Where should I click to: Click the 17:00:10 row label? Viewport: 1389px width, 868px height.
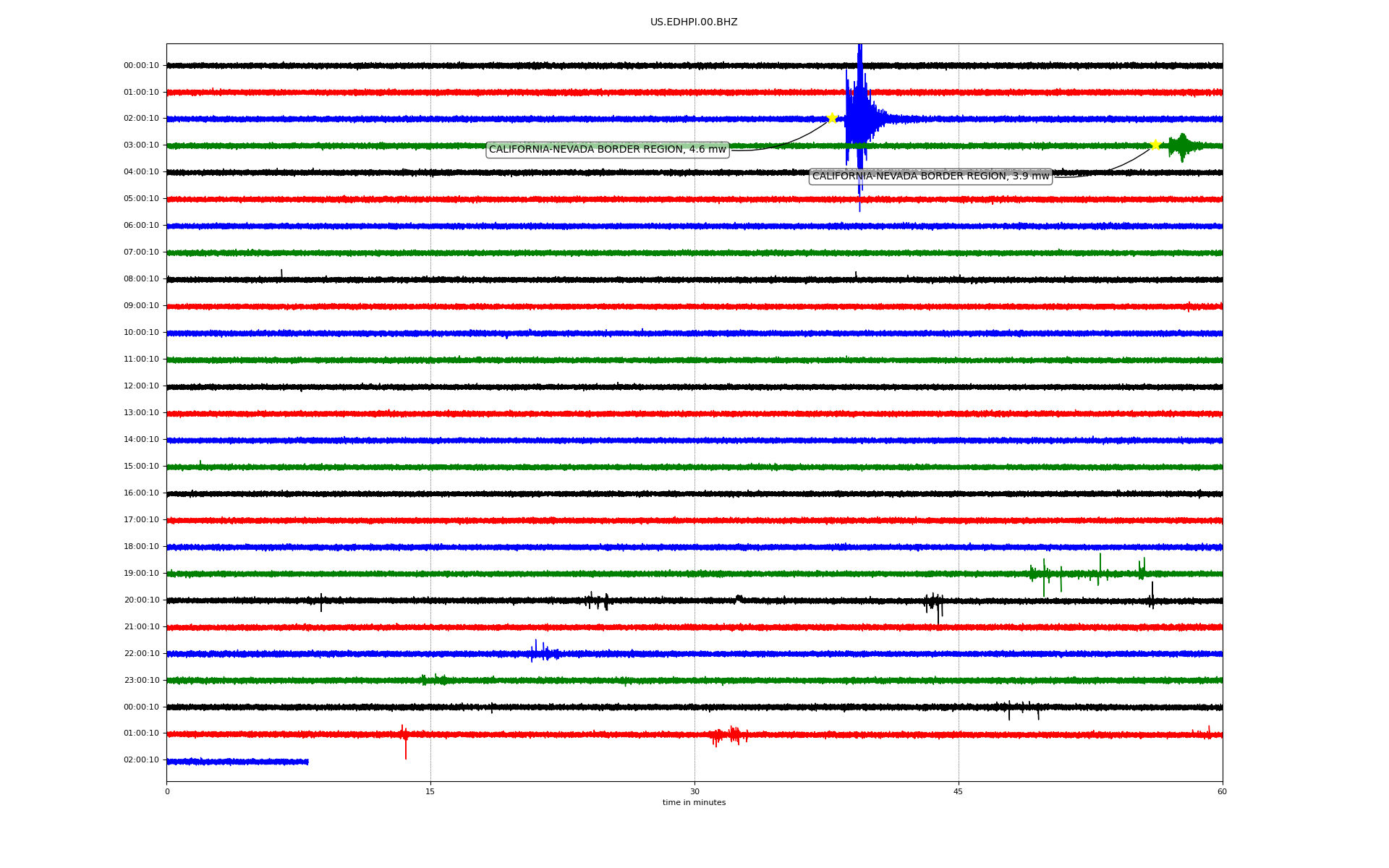pyautogui.click(x=141, y=520)
